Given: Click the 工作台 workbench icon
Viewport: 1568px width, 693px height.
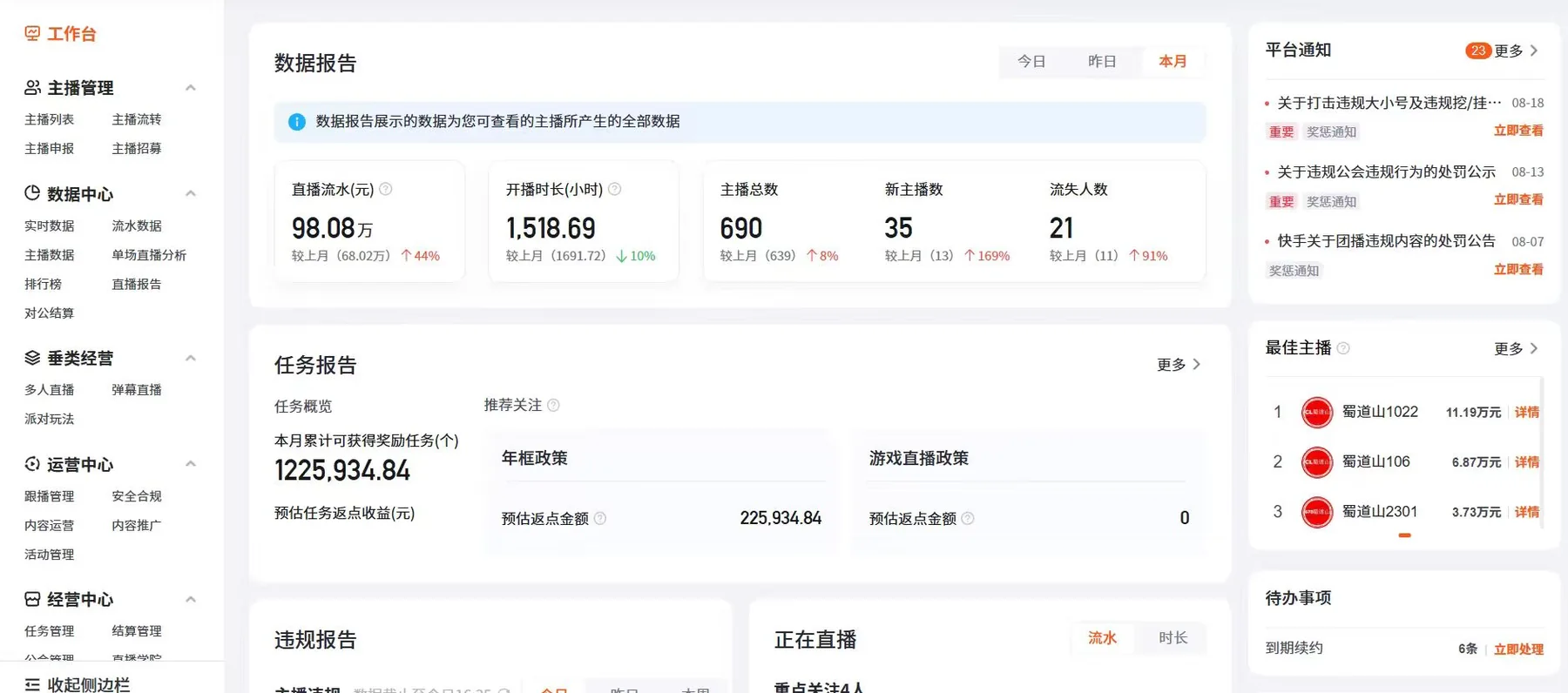Looking at the screenshot, I should (x=32, y=34).
